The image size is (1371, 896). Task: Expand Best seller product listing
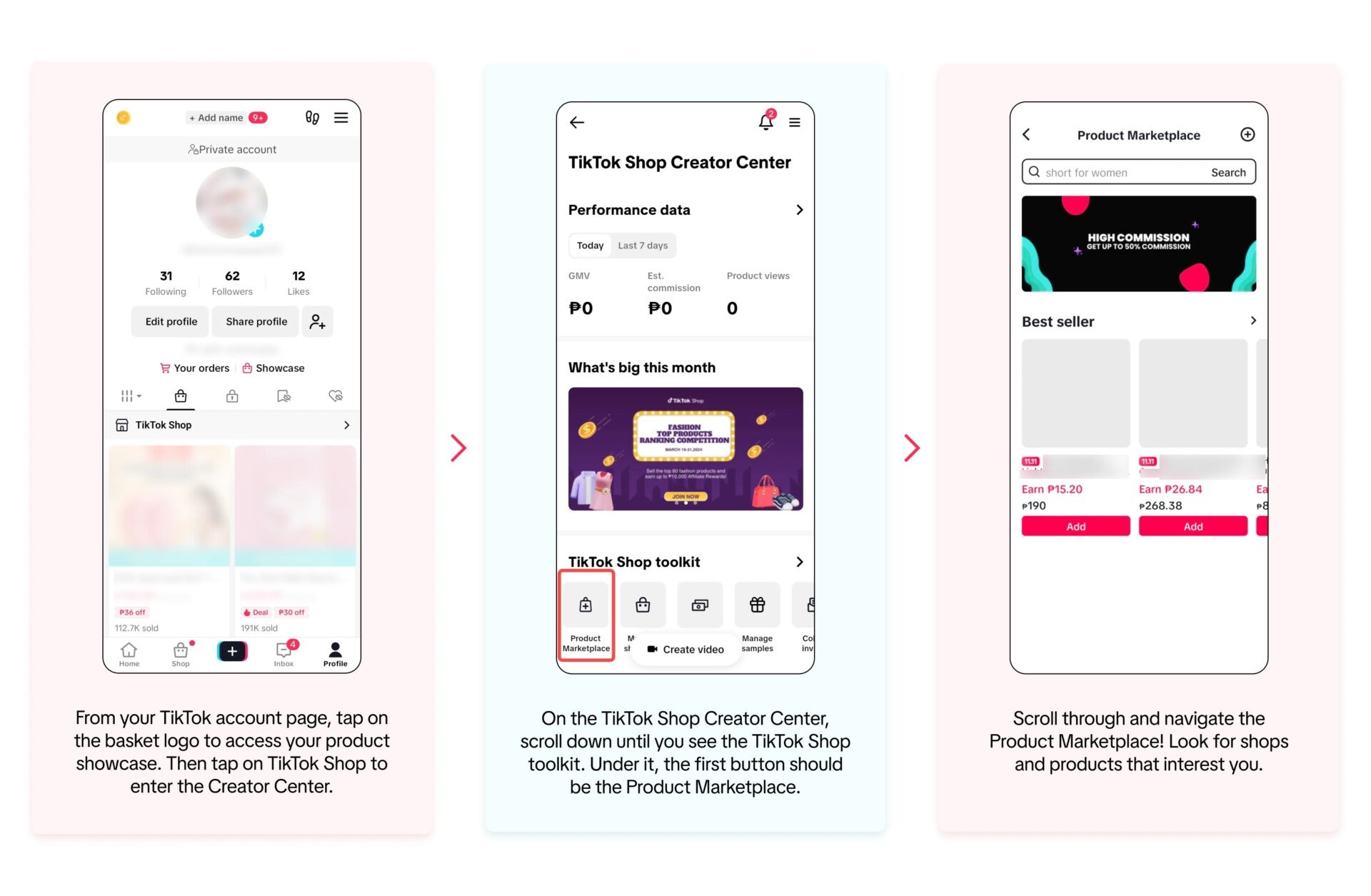tap(1249, 321)
